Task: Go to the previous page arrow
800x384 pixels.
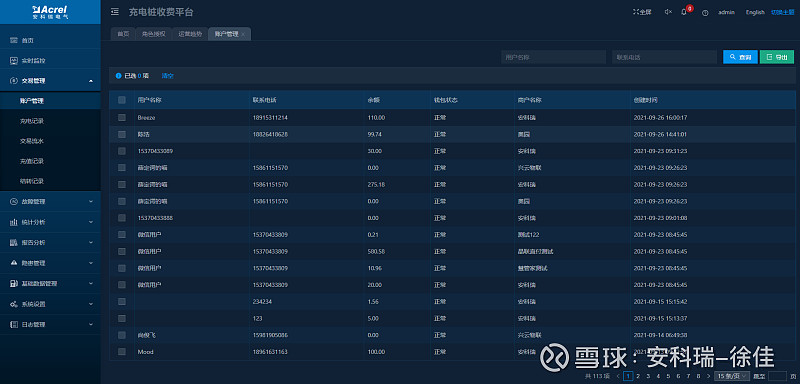Action: click(618, 376)
